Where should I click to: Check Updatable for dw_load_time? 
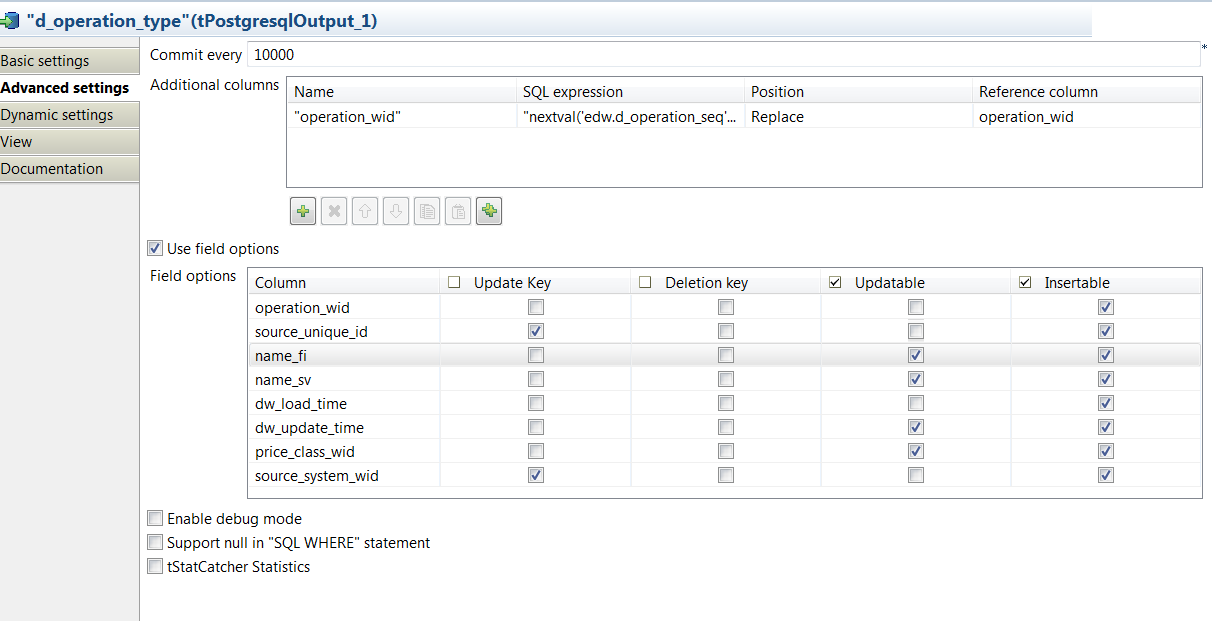click(916, 403)
